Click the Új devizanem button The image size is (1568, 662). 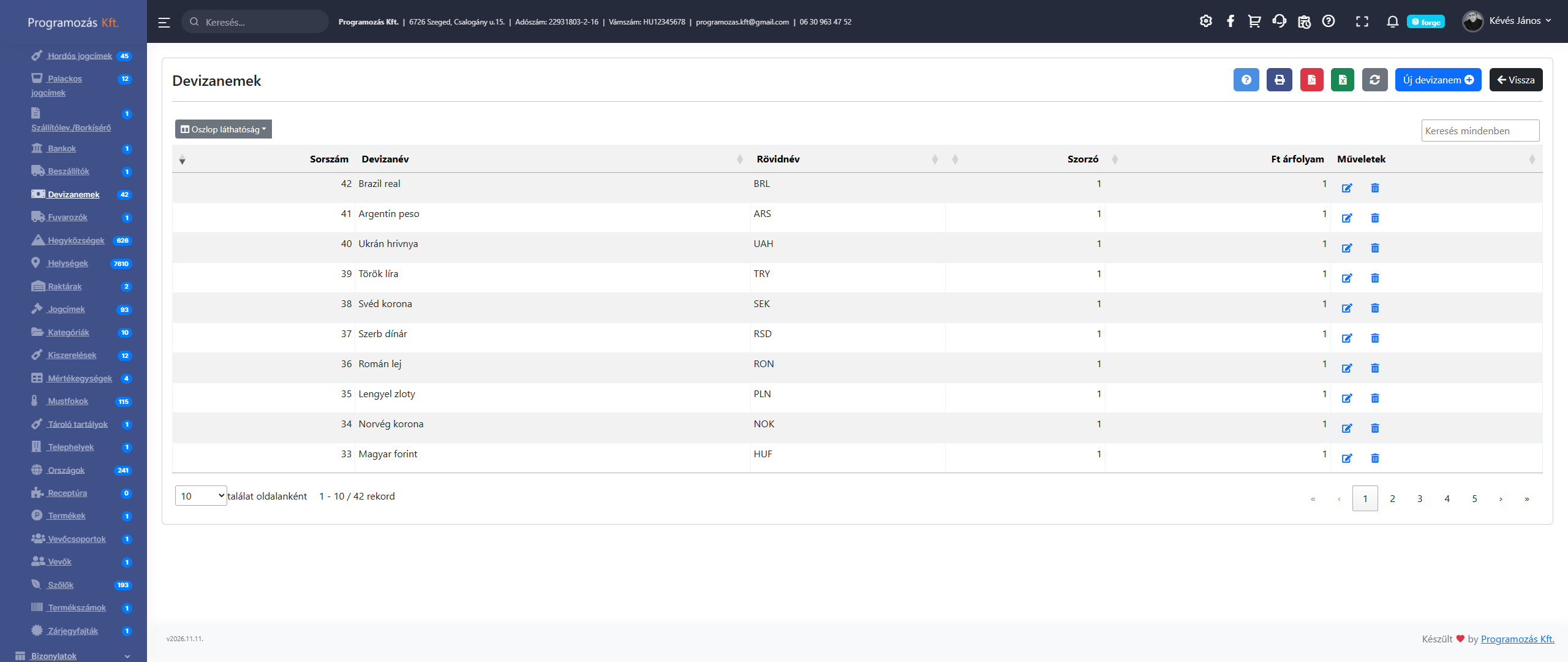coord(1438,80)
